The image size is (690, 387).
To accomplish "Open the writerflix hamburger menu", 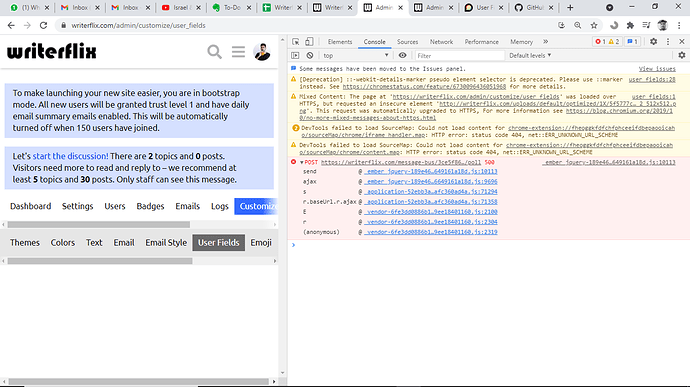I will click(x=238, y=52).
